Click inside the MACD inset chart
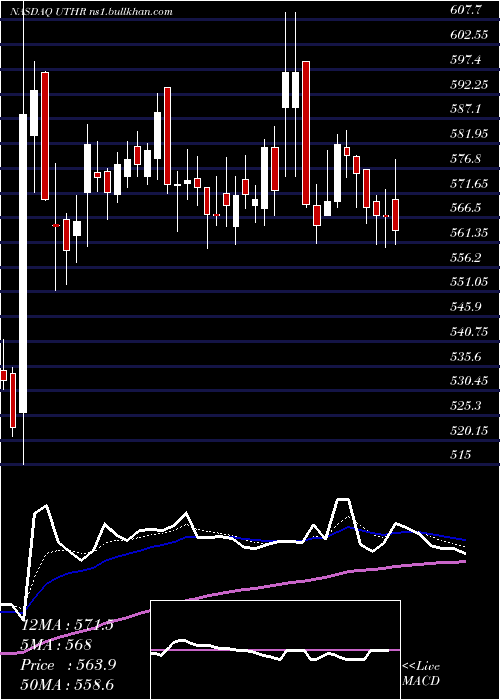The height and width of the screenshot is (700, 500). coord(275,650)
